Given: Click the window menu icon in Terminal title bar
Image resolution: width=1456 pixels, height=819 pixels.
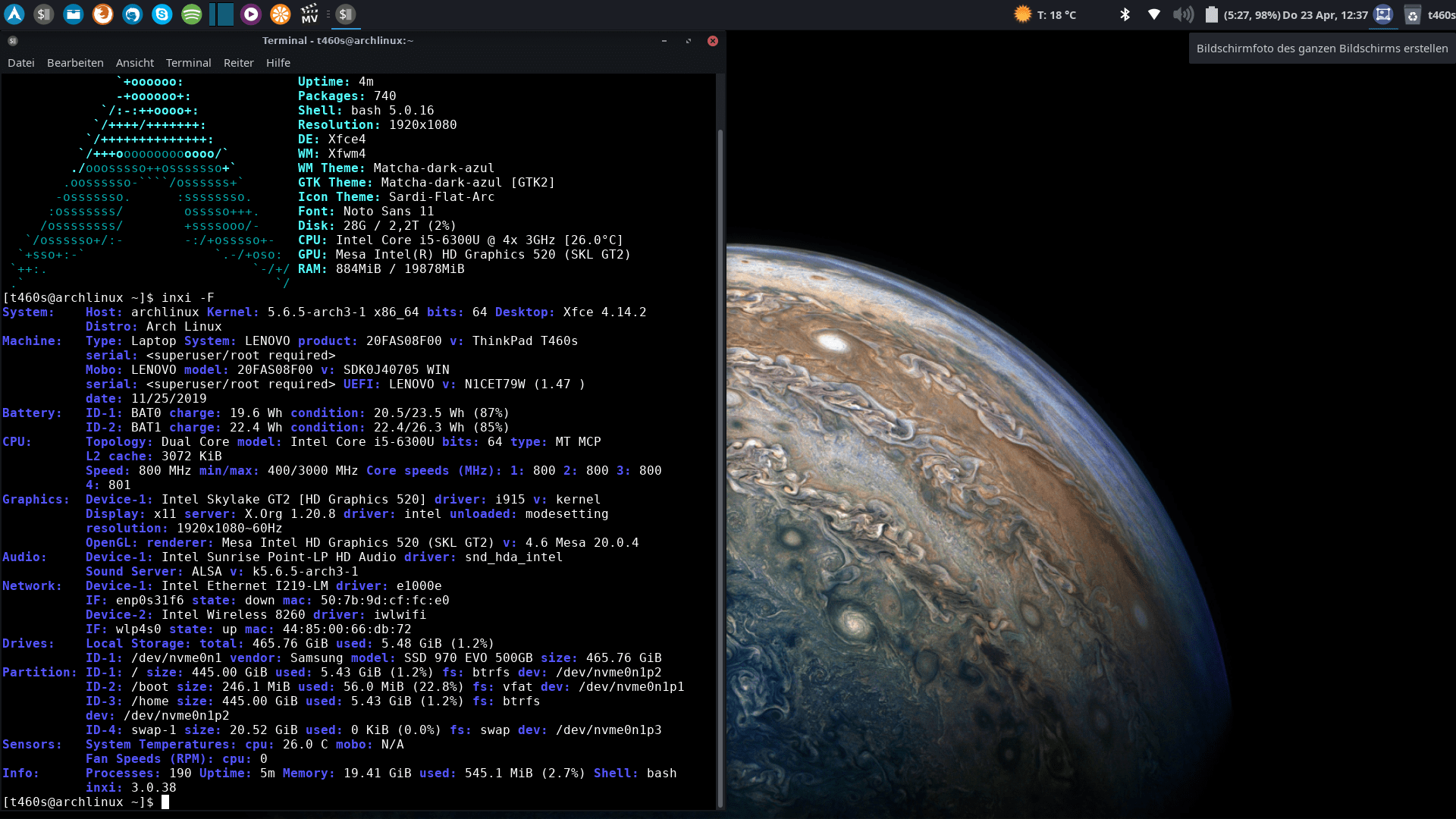Looking at the screenshot, I should click(x=13, y=41).
